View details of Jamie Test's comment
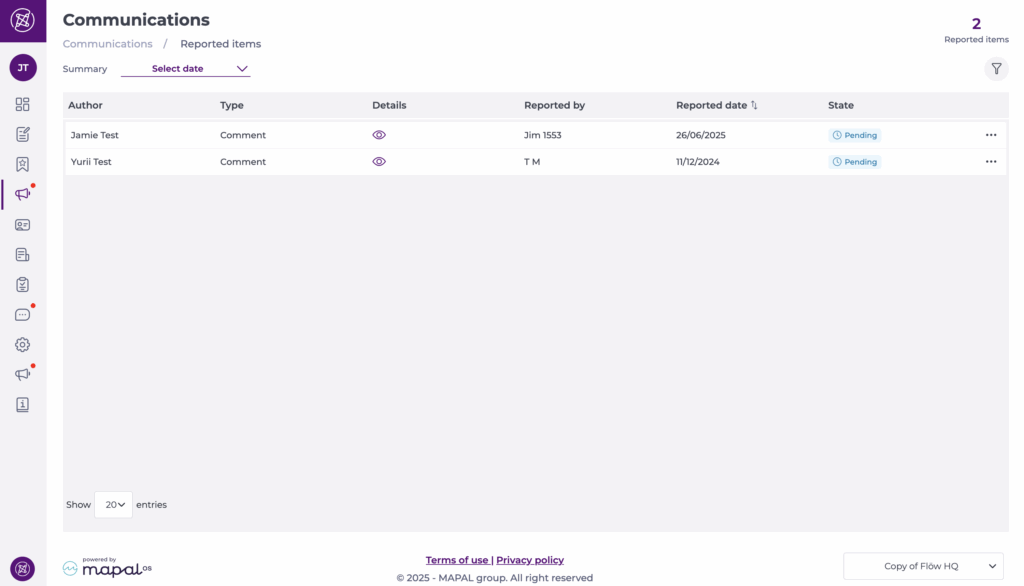Viewport: 1024px width, 586px height. pyautogui.click(x=379, y=135)
